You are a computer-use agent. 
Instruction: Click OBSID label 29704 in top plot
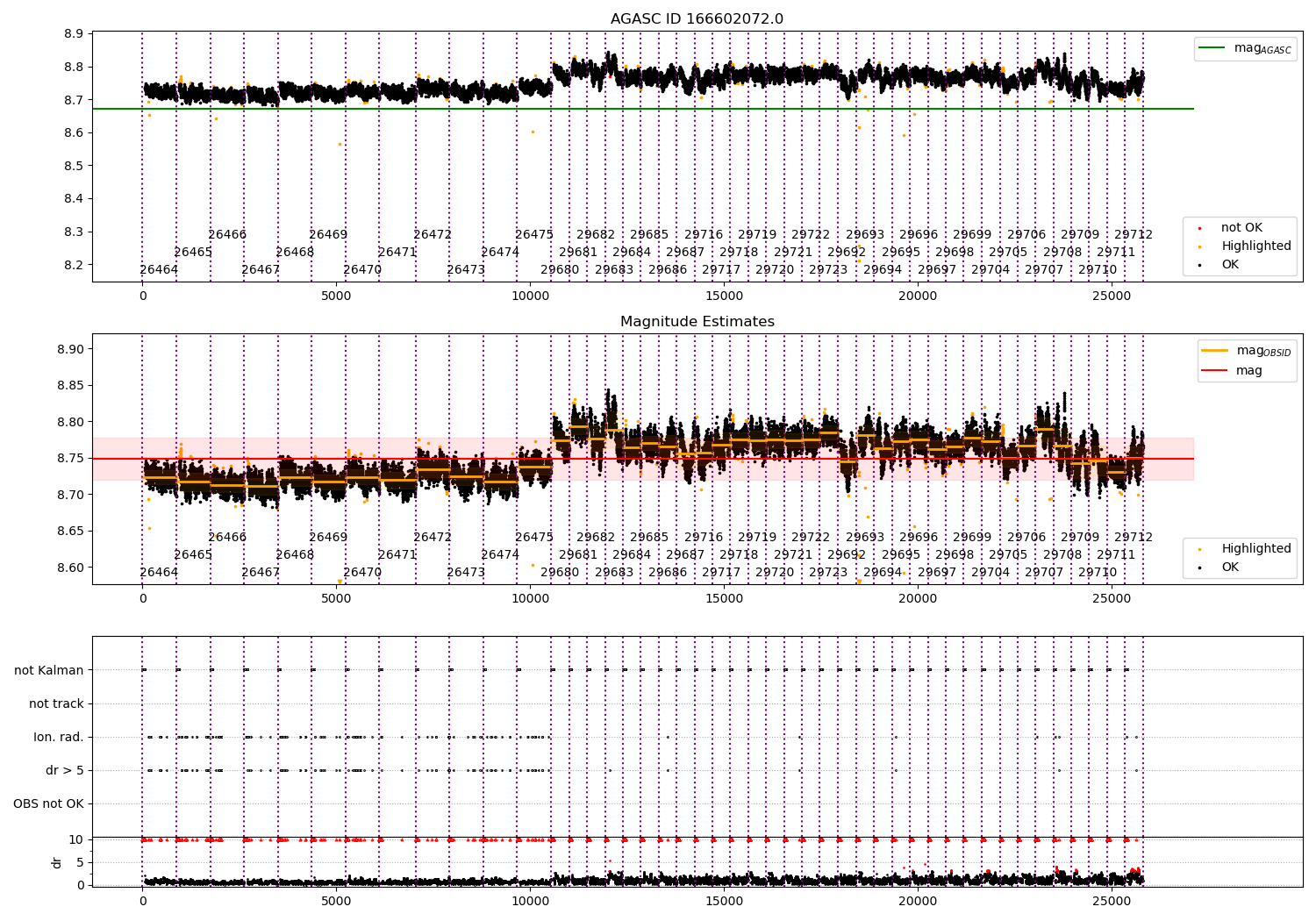pyautogui.click(x=991, y=270)
